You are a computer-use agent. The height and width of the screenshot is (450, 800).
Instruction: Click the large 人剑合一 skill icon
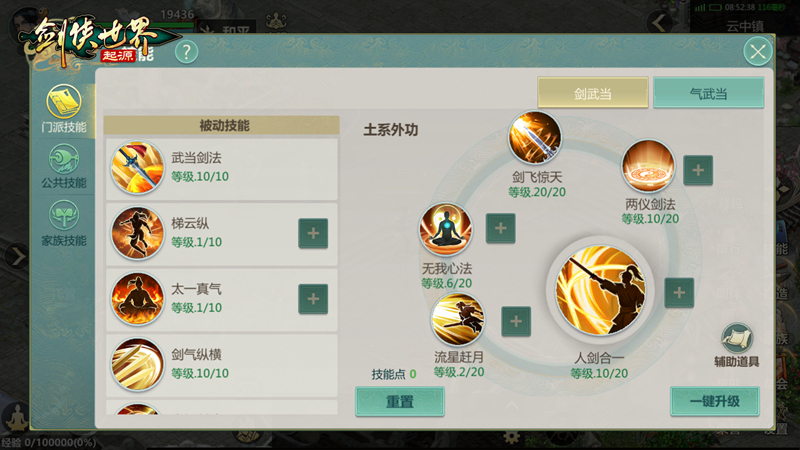click(601, 290)
